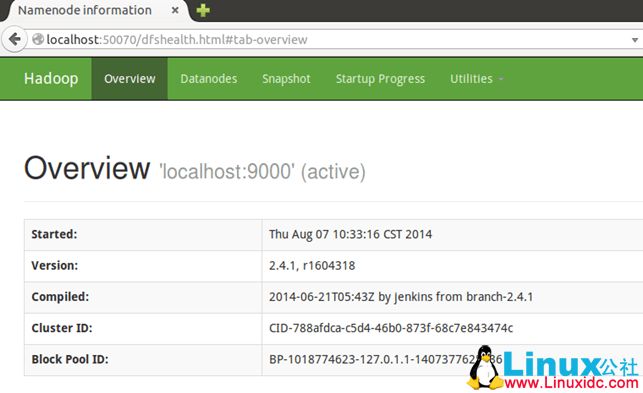Select the CID-788afdca-c5d4 cluster ID value

coord(391,328)
